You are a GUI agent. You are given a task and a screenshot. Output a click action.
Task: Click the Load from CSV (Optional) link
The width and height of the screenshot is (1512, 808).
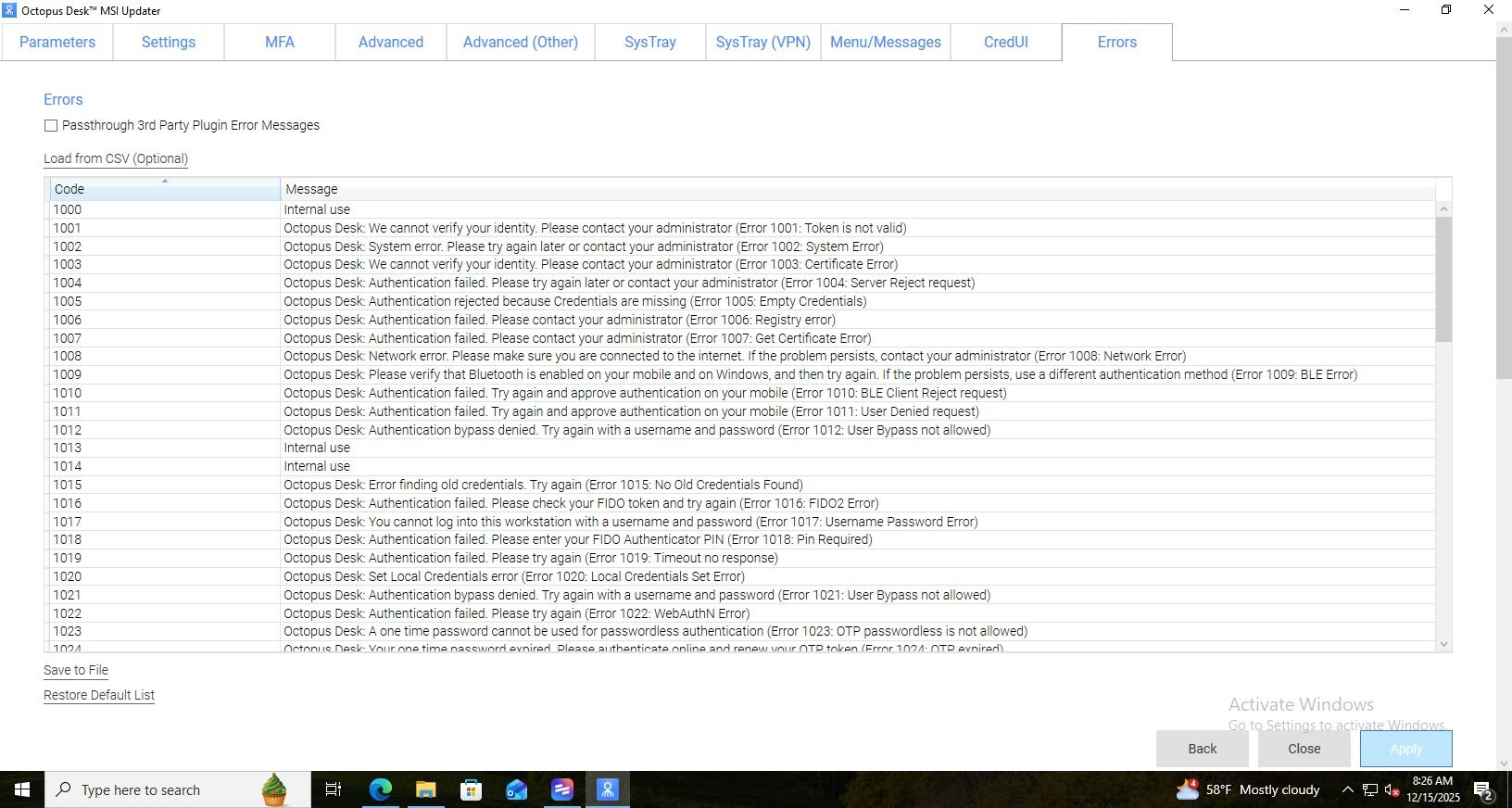(x=116, y=158)
